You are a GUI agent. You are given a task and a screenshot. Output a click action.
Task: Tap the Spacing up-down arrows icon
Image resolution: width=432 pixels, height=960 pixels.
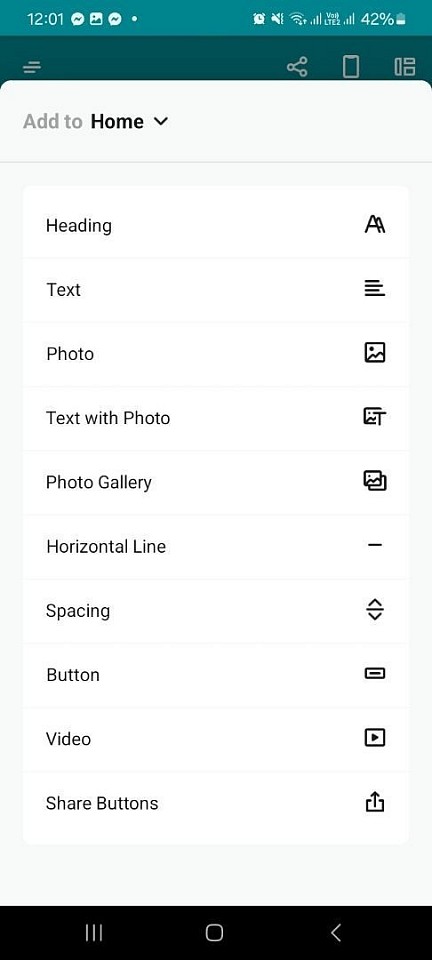(374, 610)
